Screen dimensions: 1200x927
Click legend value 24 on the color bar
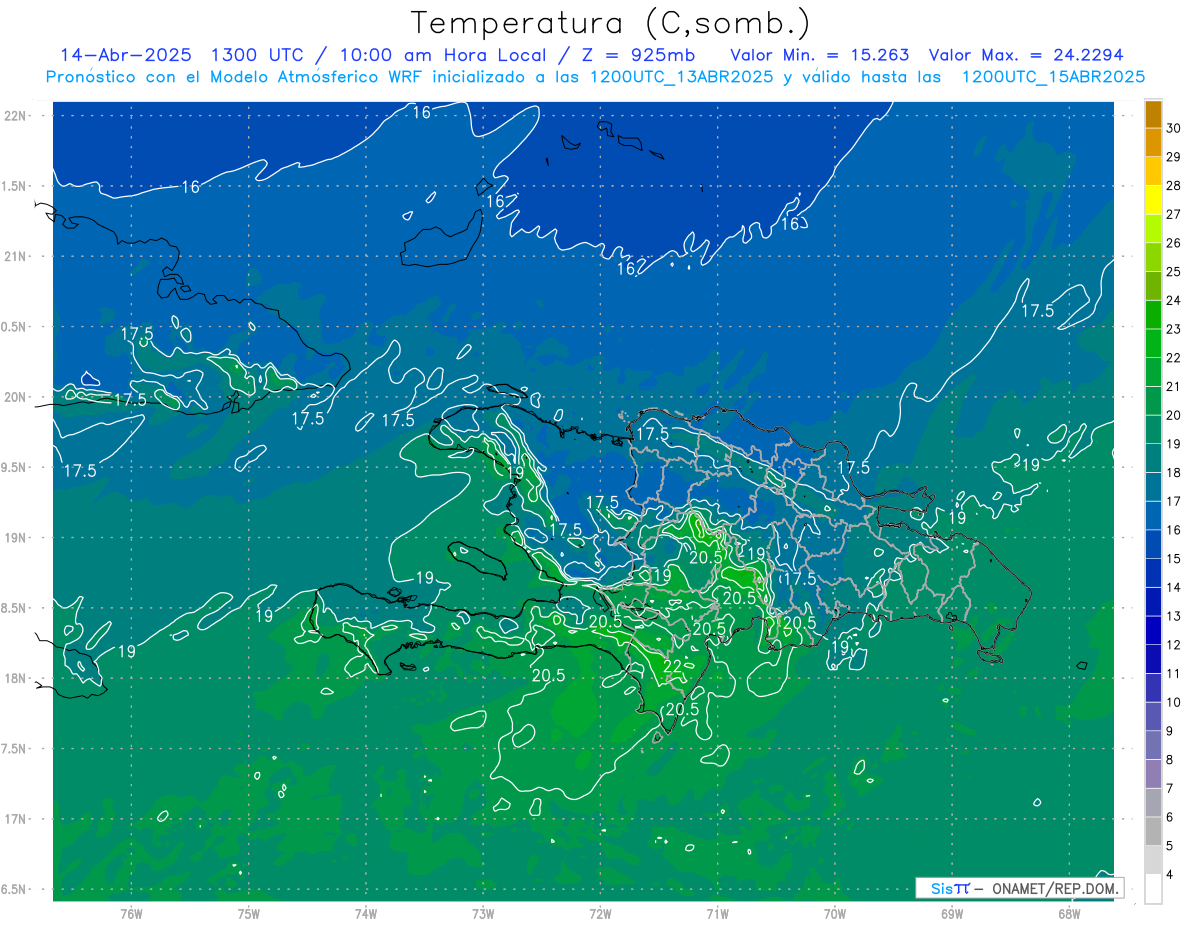point(1173,300)
